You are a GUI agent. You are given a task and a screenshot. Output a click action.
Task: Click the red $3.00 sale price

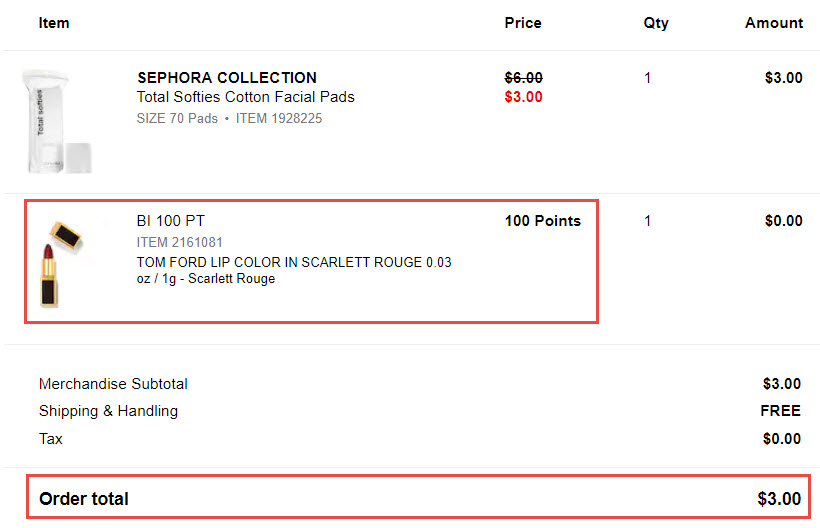[x=523, y=97]
